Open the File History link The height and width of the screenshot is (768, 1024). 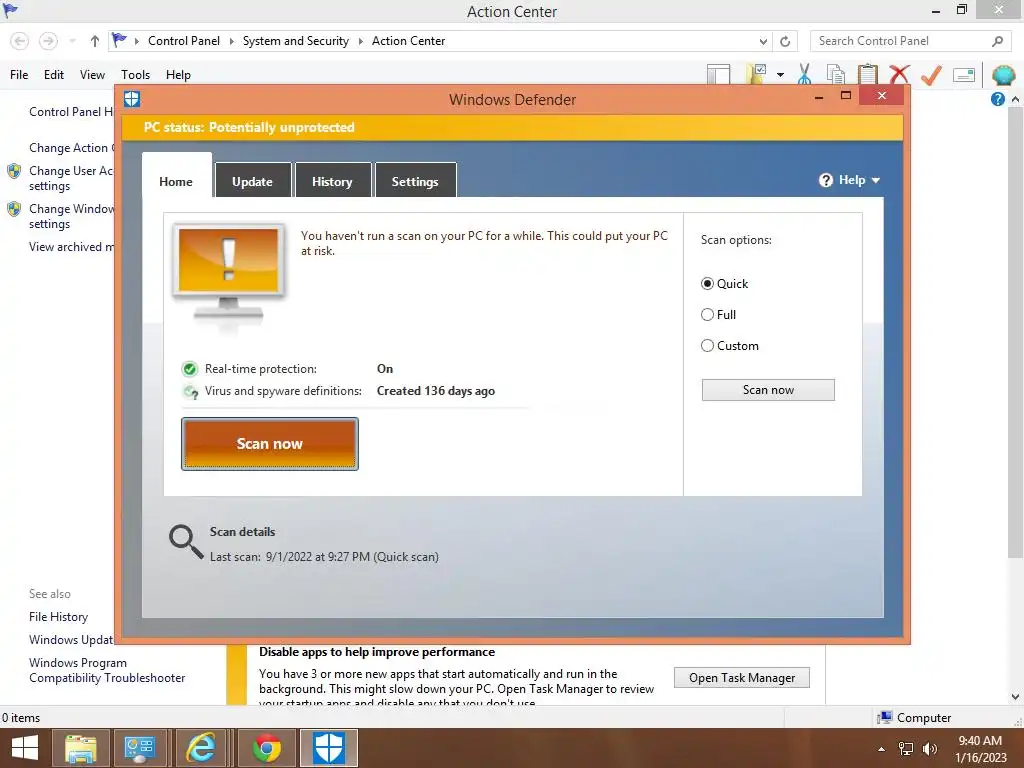pos(58,617)
